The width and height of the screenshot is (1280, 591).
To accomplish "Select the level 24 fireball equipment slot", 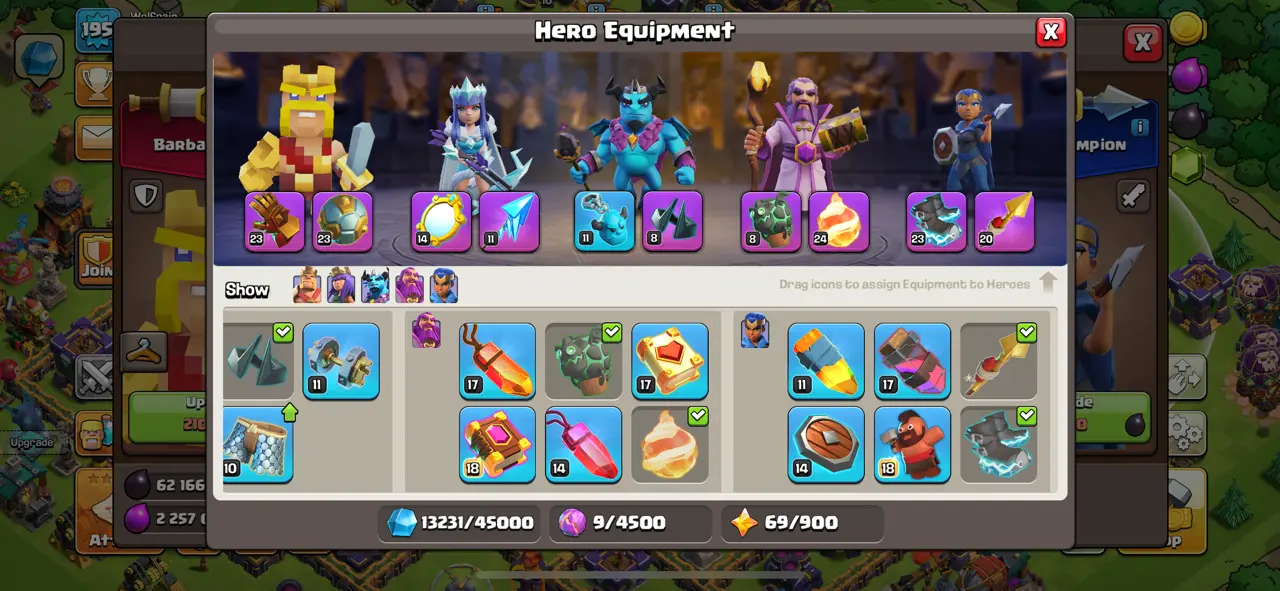I will coord(838,221).
